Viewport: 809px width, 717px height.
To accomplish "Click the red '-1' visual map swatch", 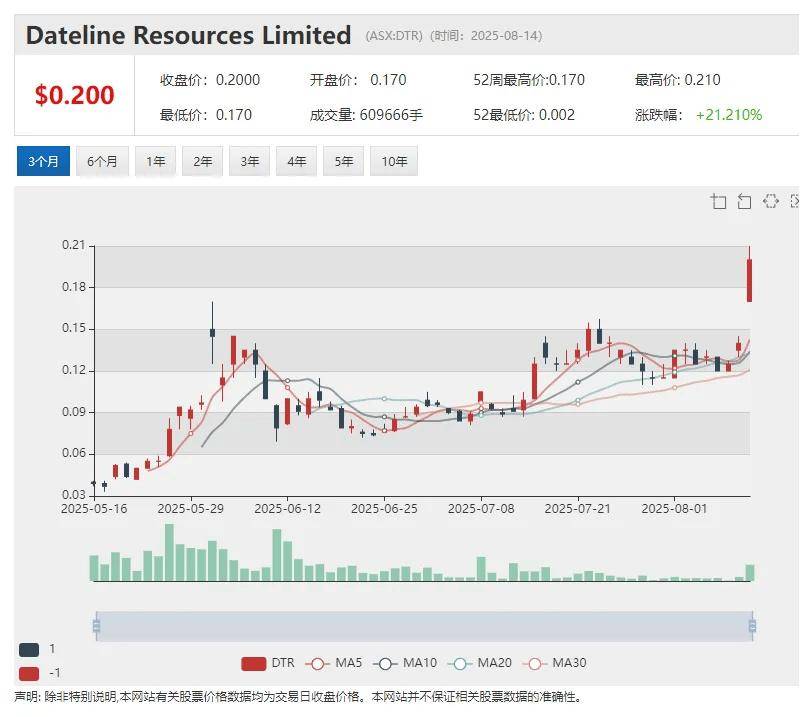I will point(29,673).
